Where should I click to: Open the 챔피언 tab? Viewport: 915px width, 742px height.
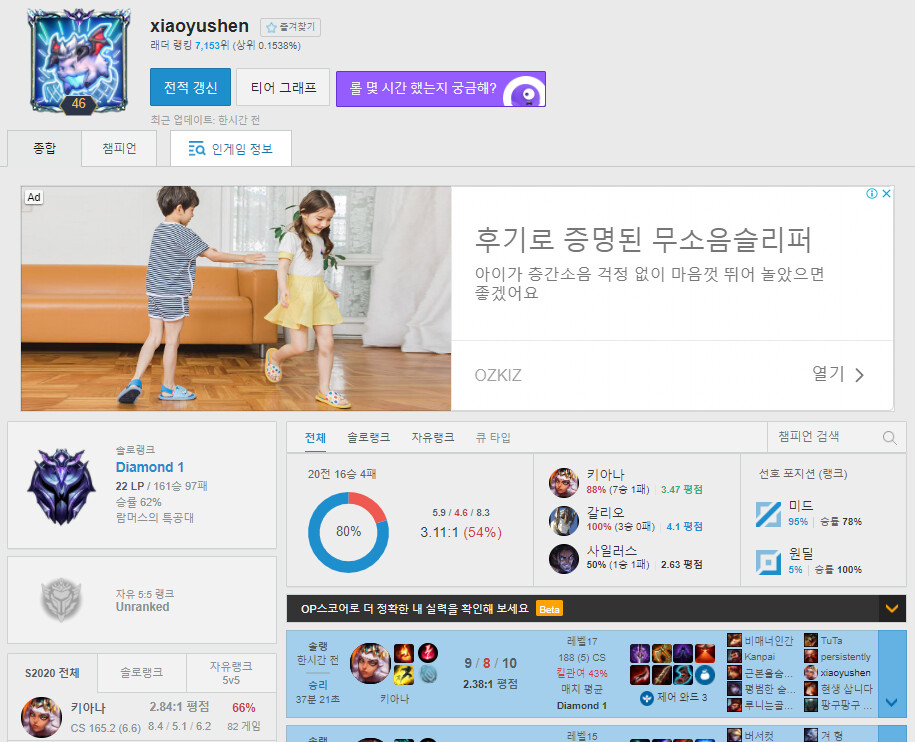[x=119, y=149]
